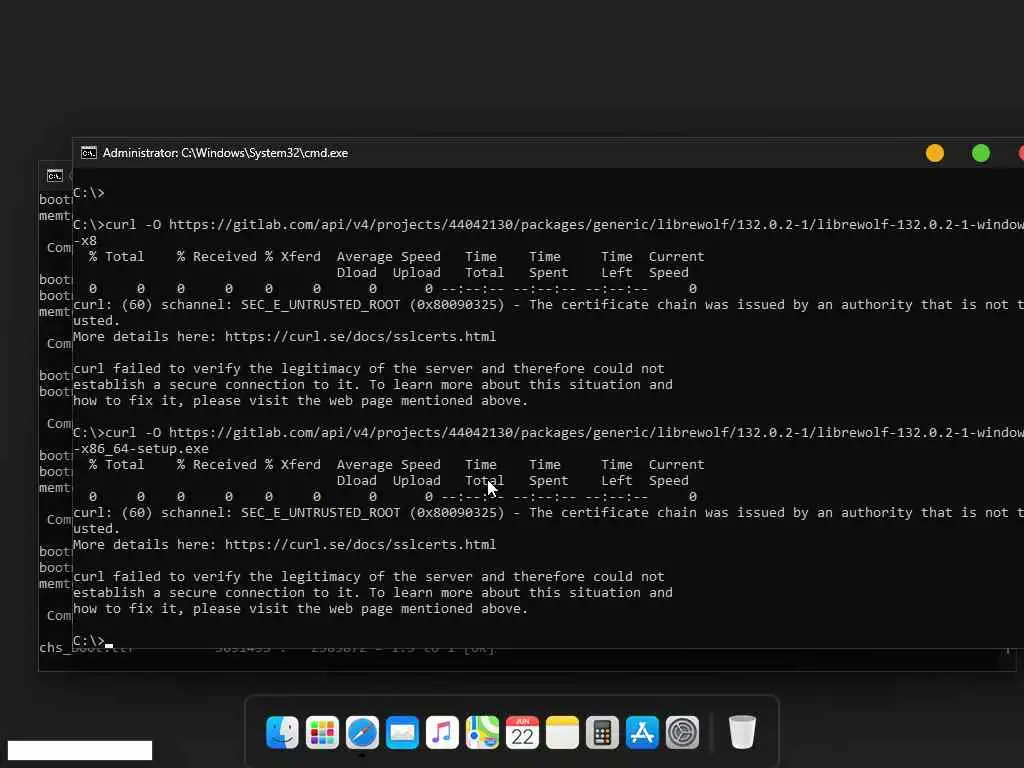
Task: Click "chs_boot" text in background window
Action: pos(55,648)
